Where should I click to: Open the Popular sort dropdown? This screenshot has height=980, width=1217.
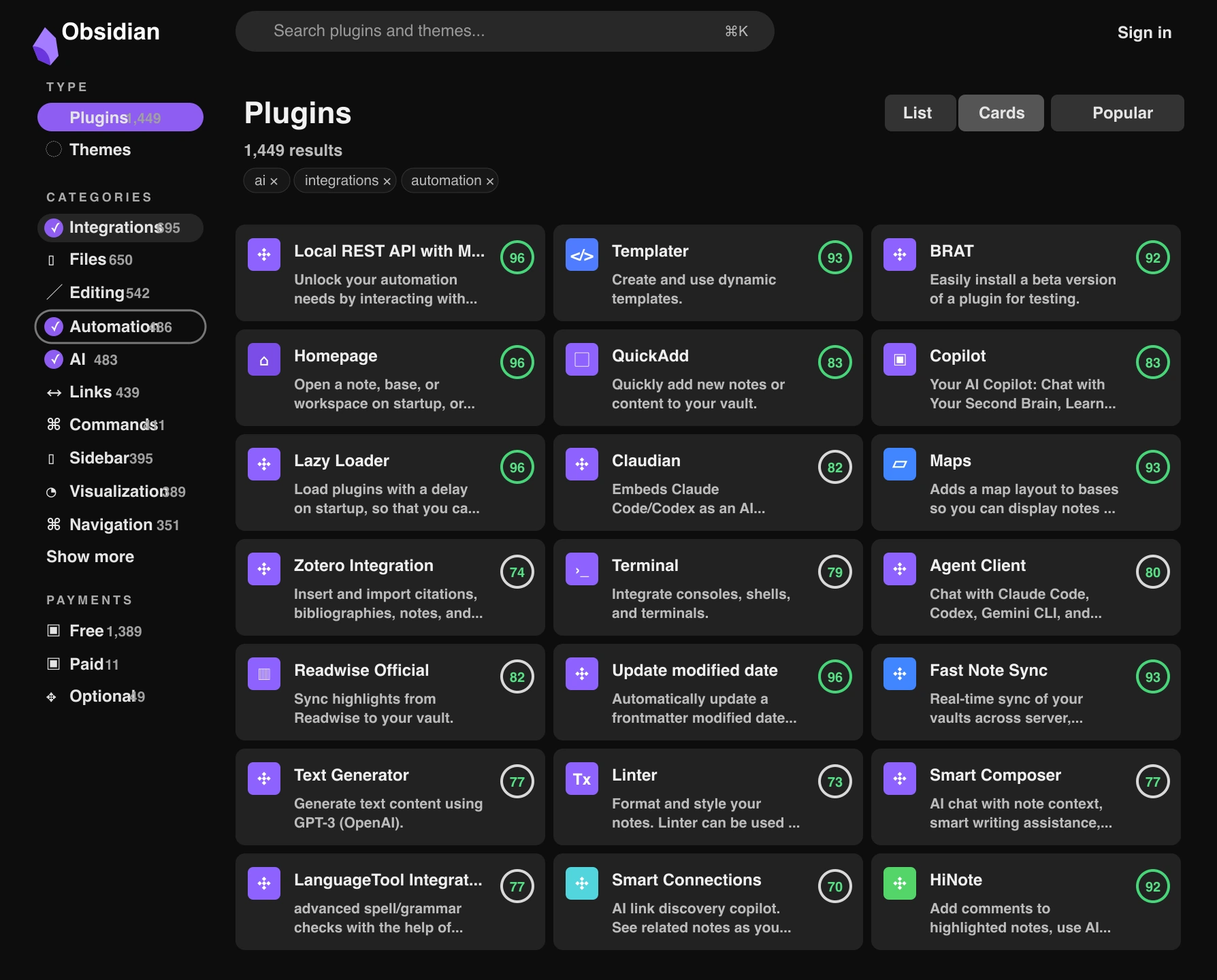click(x=1118, y=113)
